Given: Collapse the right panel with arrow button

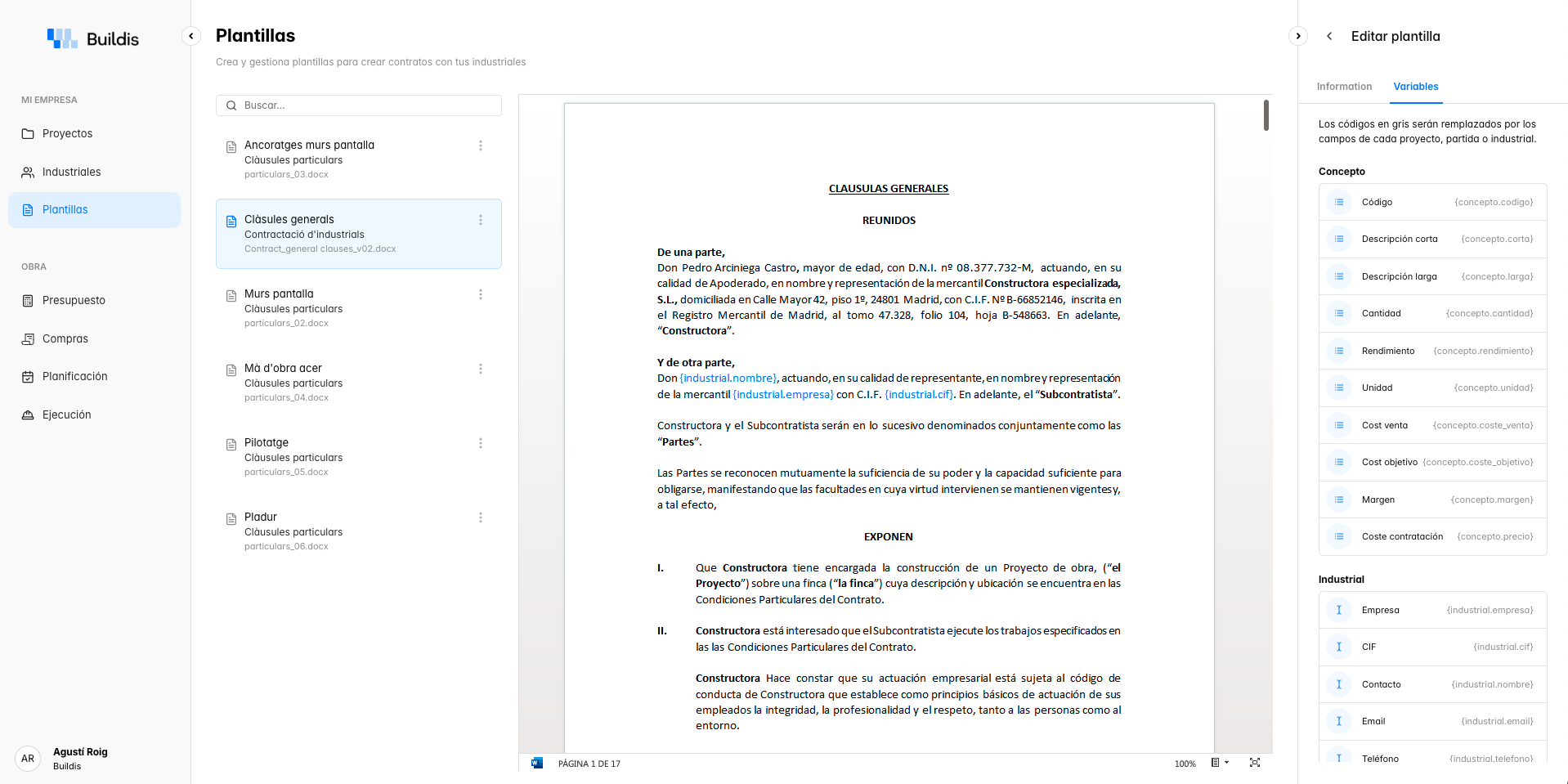Looking at the screenshot, I should [x=1298, y=36].
